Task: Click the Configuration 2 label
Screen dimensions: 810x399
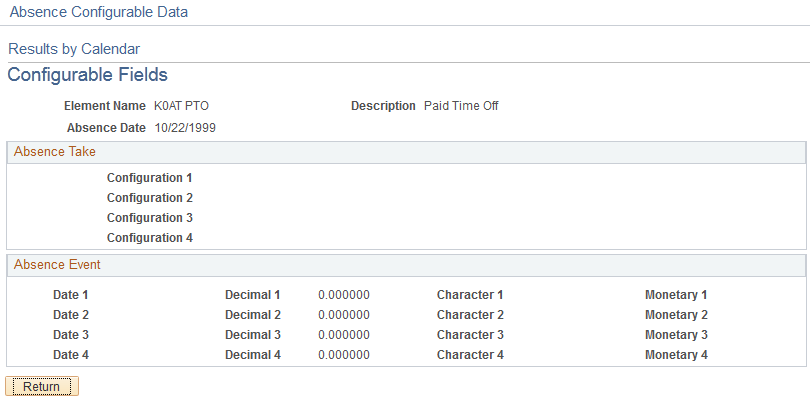Action: (x=149, y=198)
